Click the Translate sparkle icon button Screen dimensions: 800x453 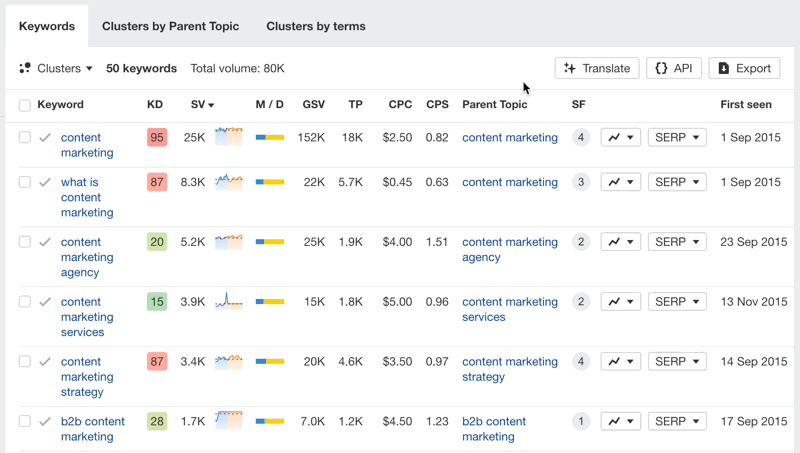pyautogui.click(x=597, y=68)
